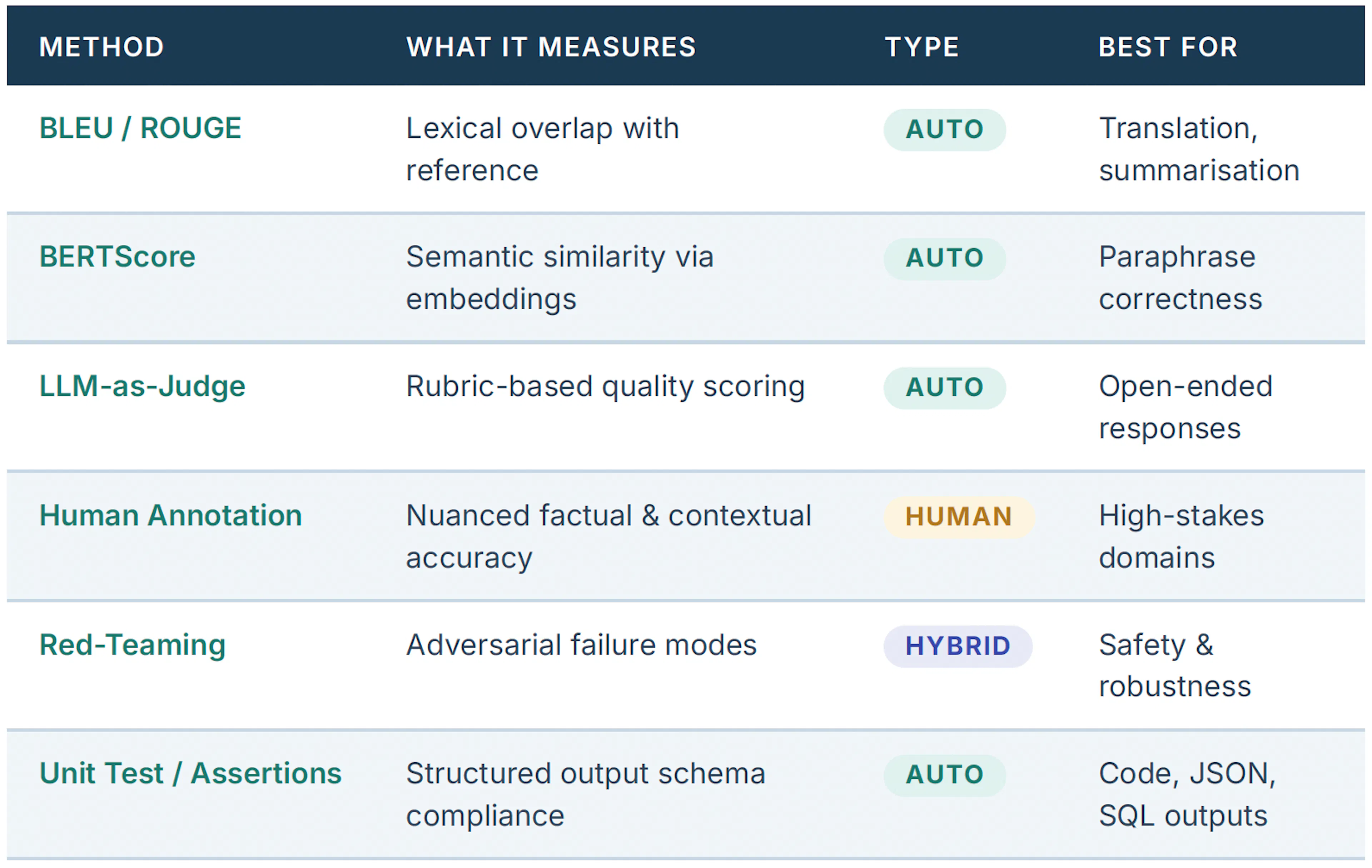Select AUTO badge in LLM-as-Judge row
1372x868 pixels.
coord(945,388)
